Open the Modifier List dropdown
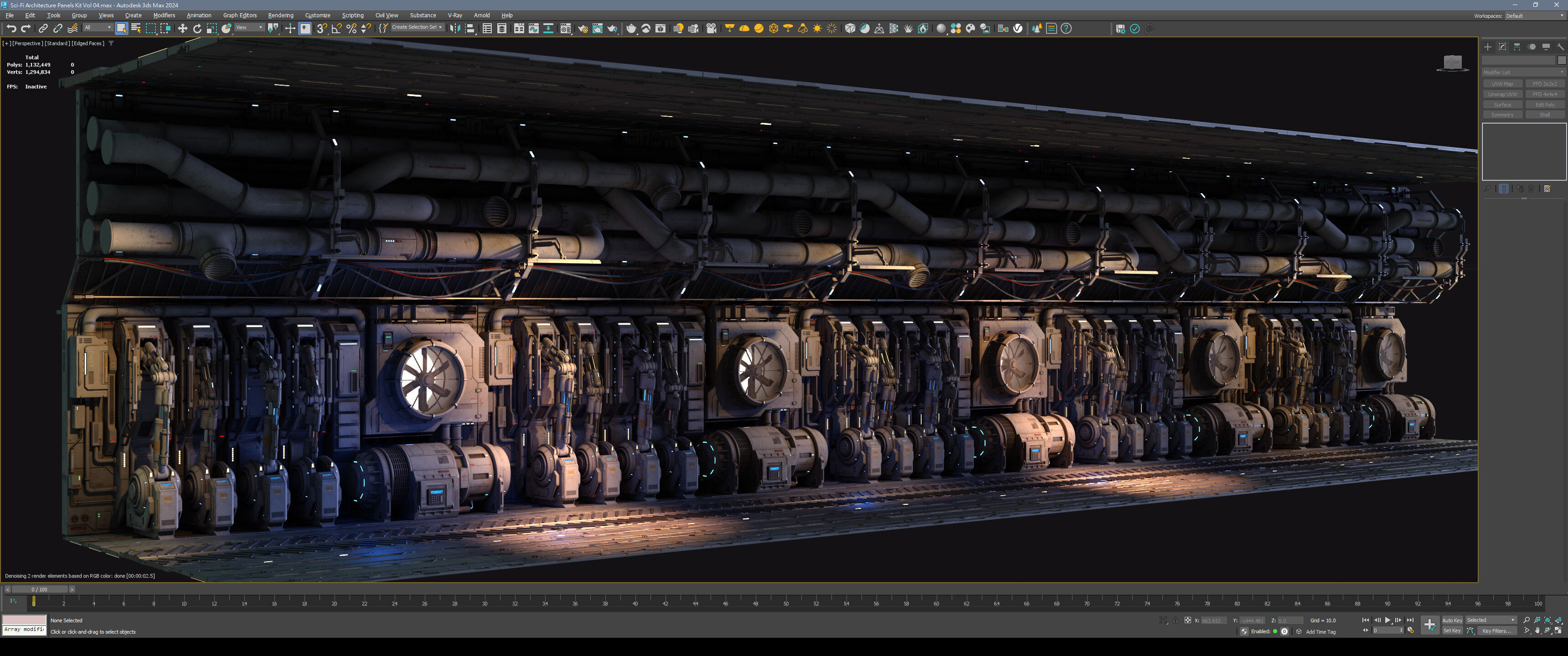The width and height of the screenshot is (1568, 656). pyautogui.click(x=1523, y=72)
